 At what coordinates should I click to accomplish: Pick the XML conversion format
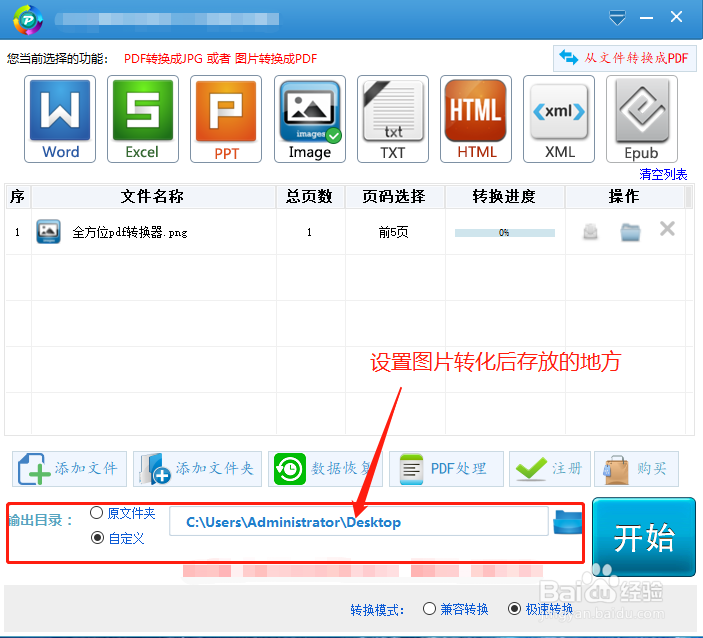pyautogui.click(x=559, y=119)
